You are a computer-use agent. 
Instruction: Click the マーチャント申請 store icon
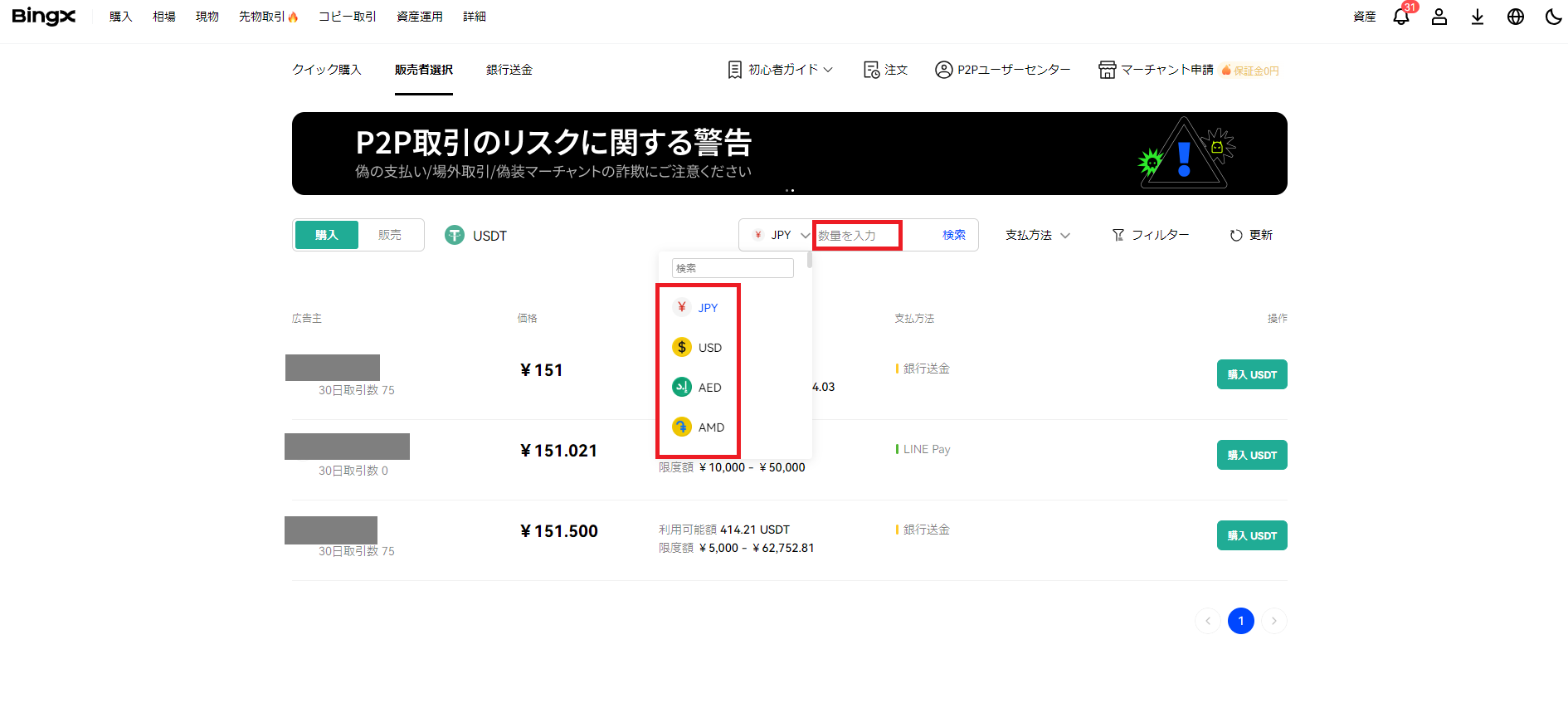click(x=1107, y=70)
